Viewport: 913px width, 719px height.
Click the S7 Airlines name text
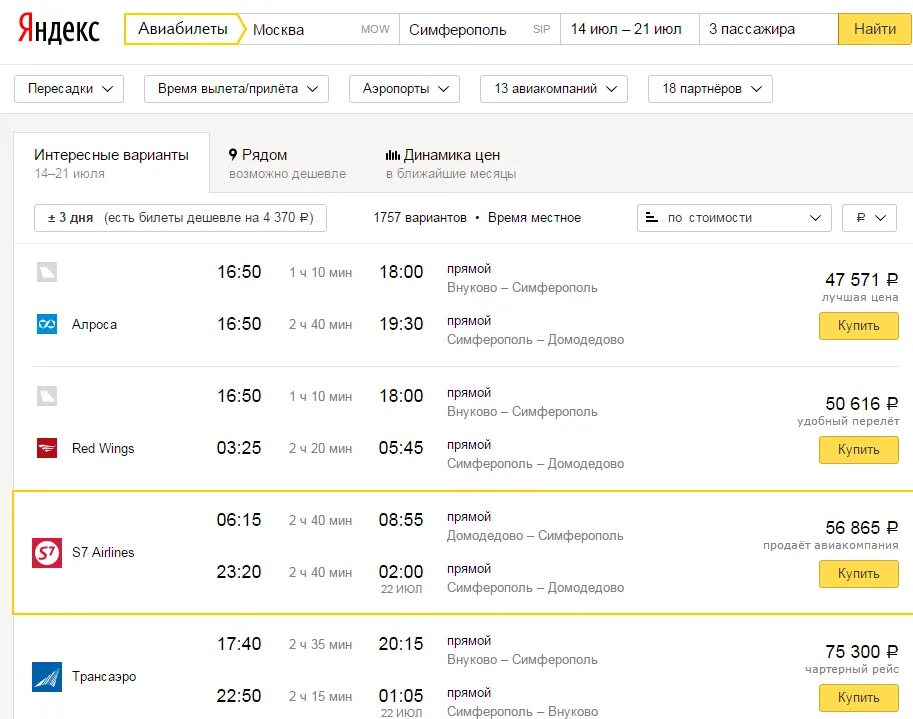tap(103, 552)
